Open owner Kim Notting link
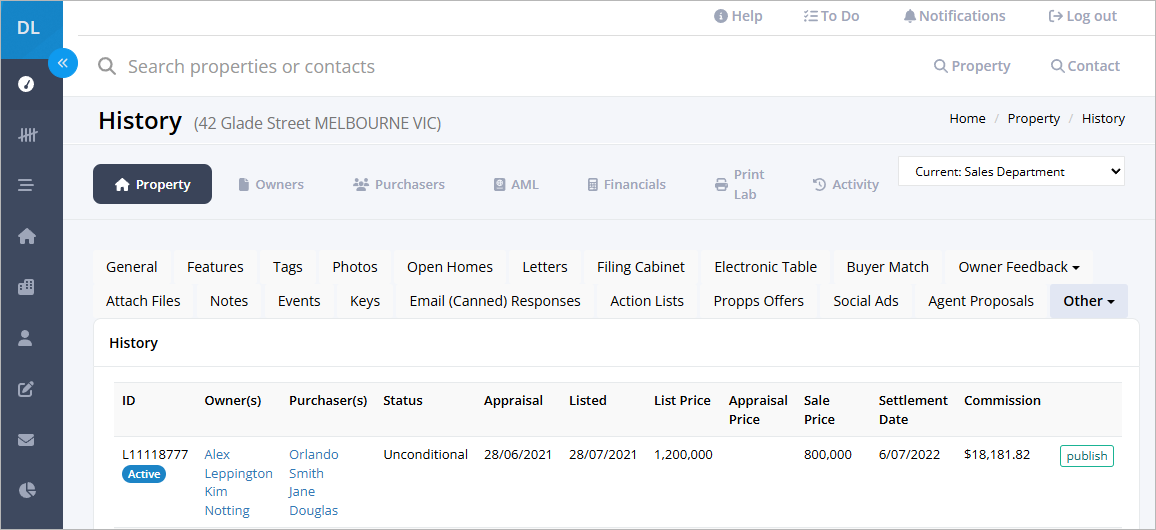The width and height of the screenshot is (1156, 530). point(227,501)
